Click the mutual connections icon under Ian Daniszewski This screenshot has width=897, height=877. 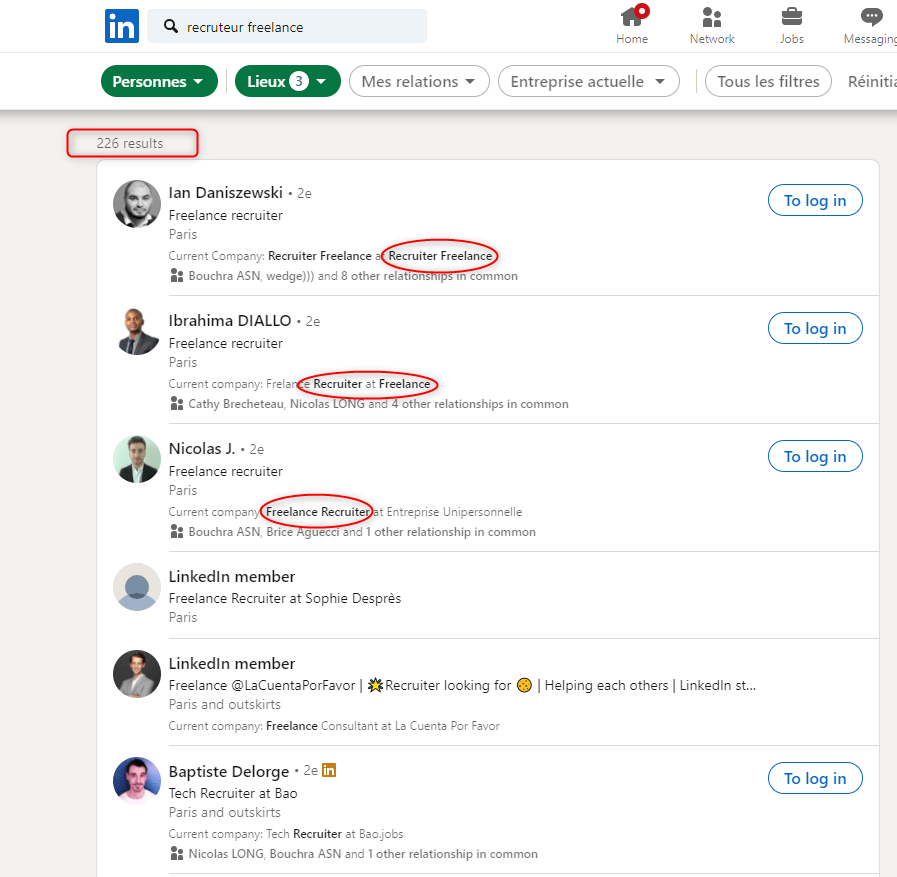coord(177,276)
